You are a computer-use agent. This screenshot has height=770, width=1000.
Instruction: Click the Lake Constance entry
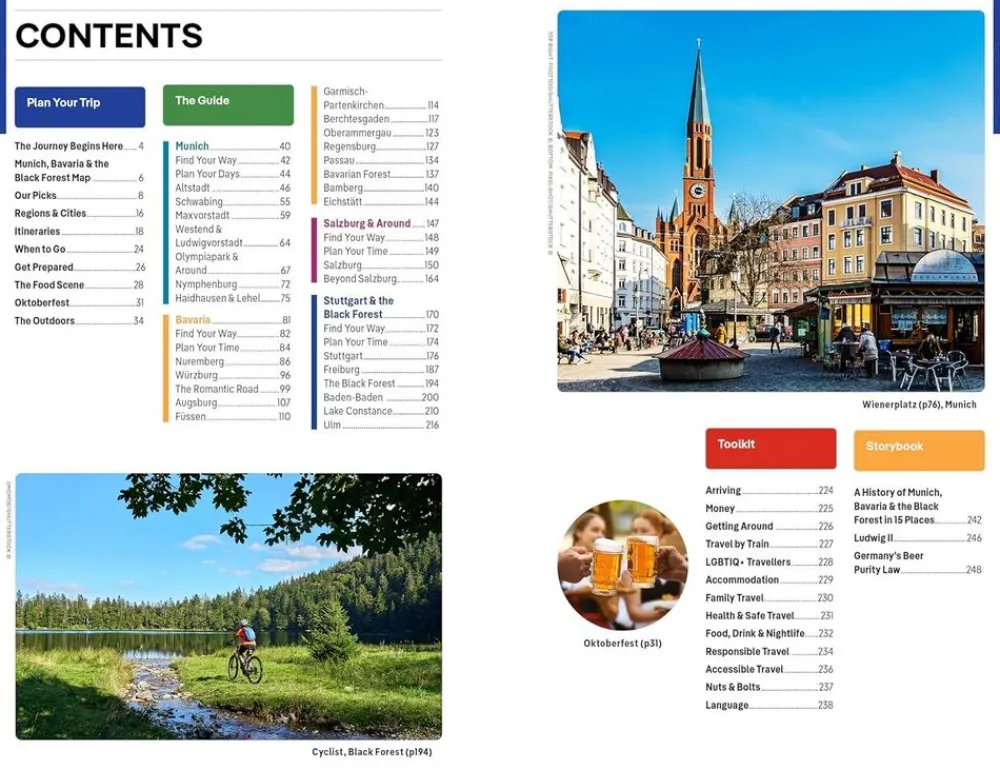pos(360,411)
